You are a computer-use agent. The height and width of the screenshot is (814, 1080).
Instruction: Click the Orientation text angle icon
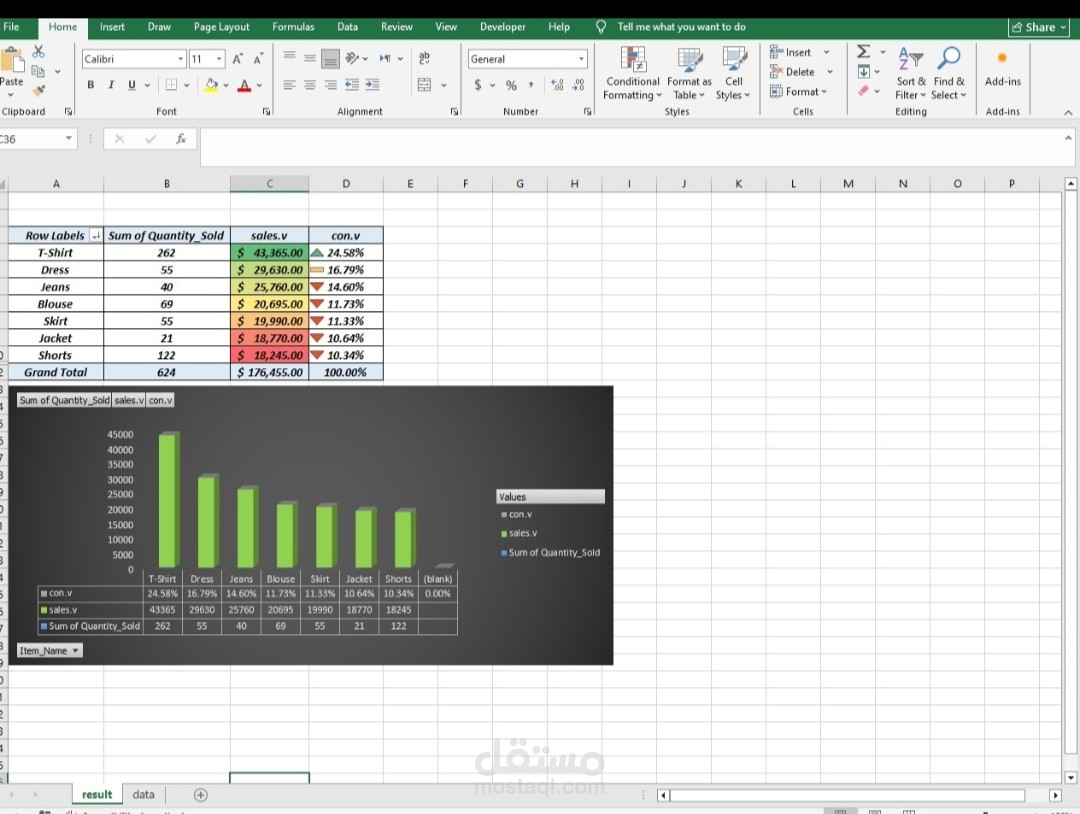click(x=352, y=58)
